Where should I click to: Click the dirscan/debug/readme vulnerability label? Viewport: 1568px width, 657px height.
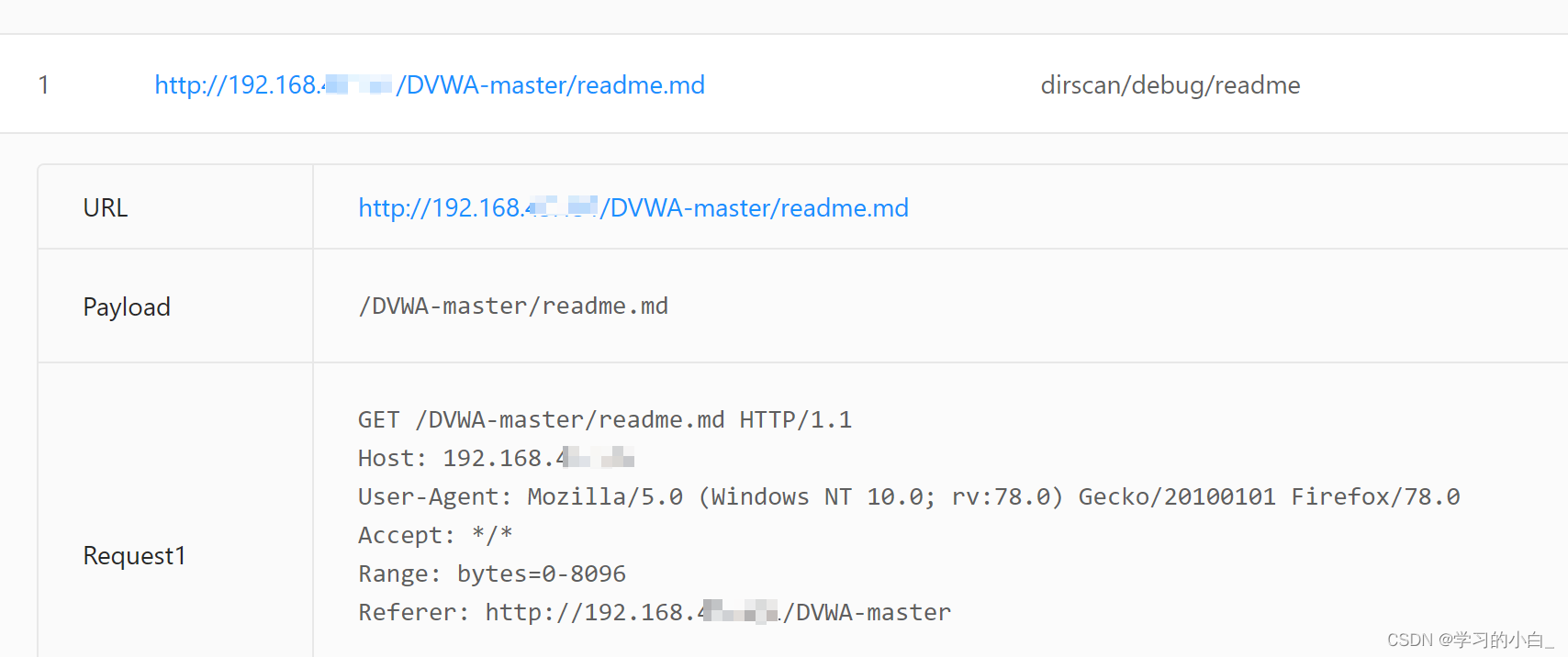(x=1170, y=84)
